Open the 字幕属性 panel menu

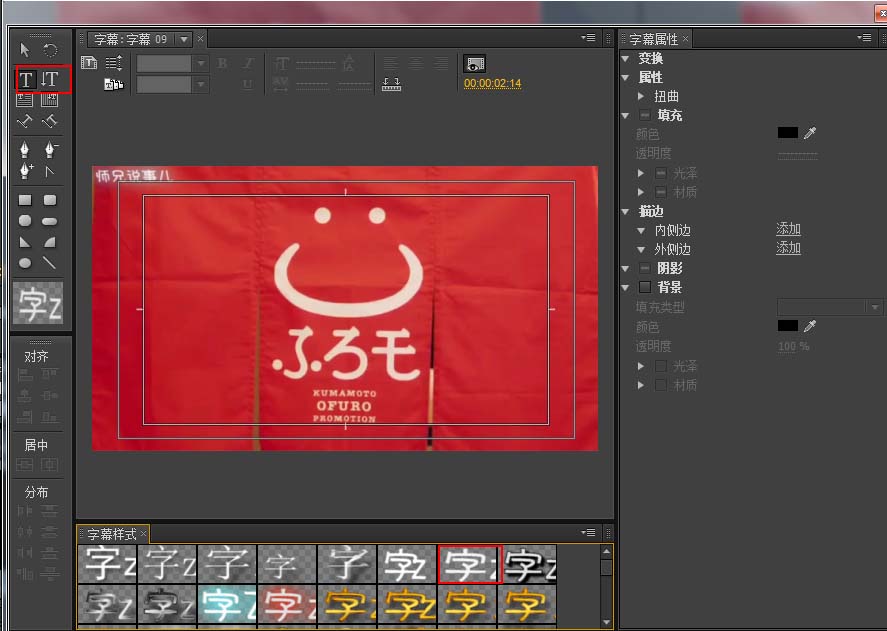[x=862, y=38]
